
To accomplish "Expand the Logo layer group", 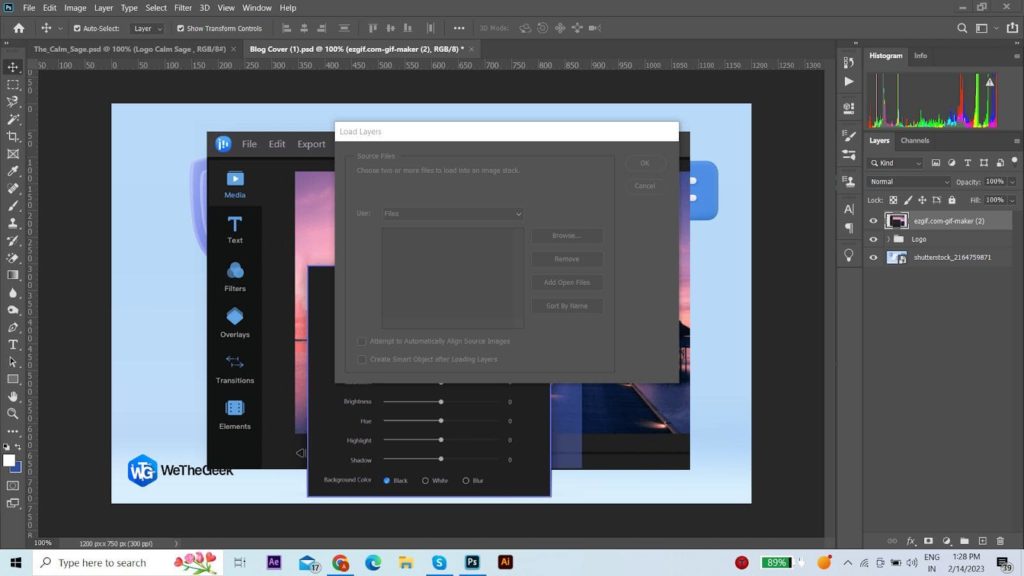I will (888, 240).
